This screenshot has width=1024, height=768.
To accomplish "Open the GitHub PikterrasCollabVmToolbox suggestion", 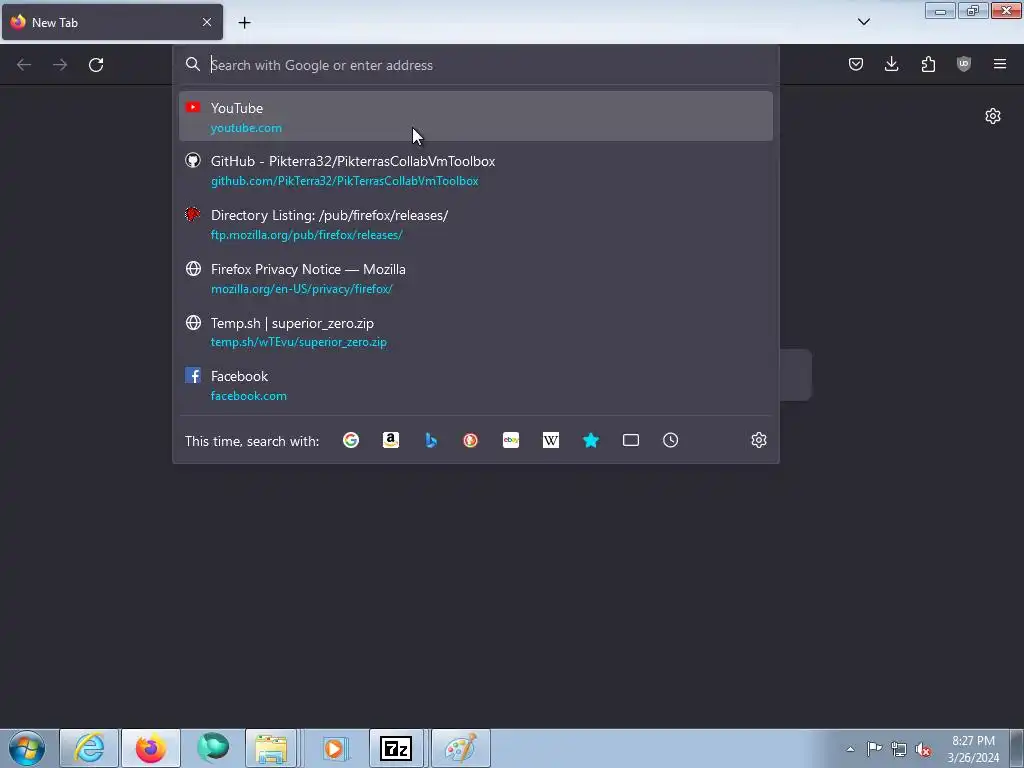I will [475, 170].
